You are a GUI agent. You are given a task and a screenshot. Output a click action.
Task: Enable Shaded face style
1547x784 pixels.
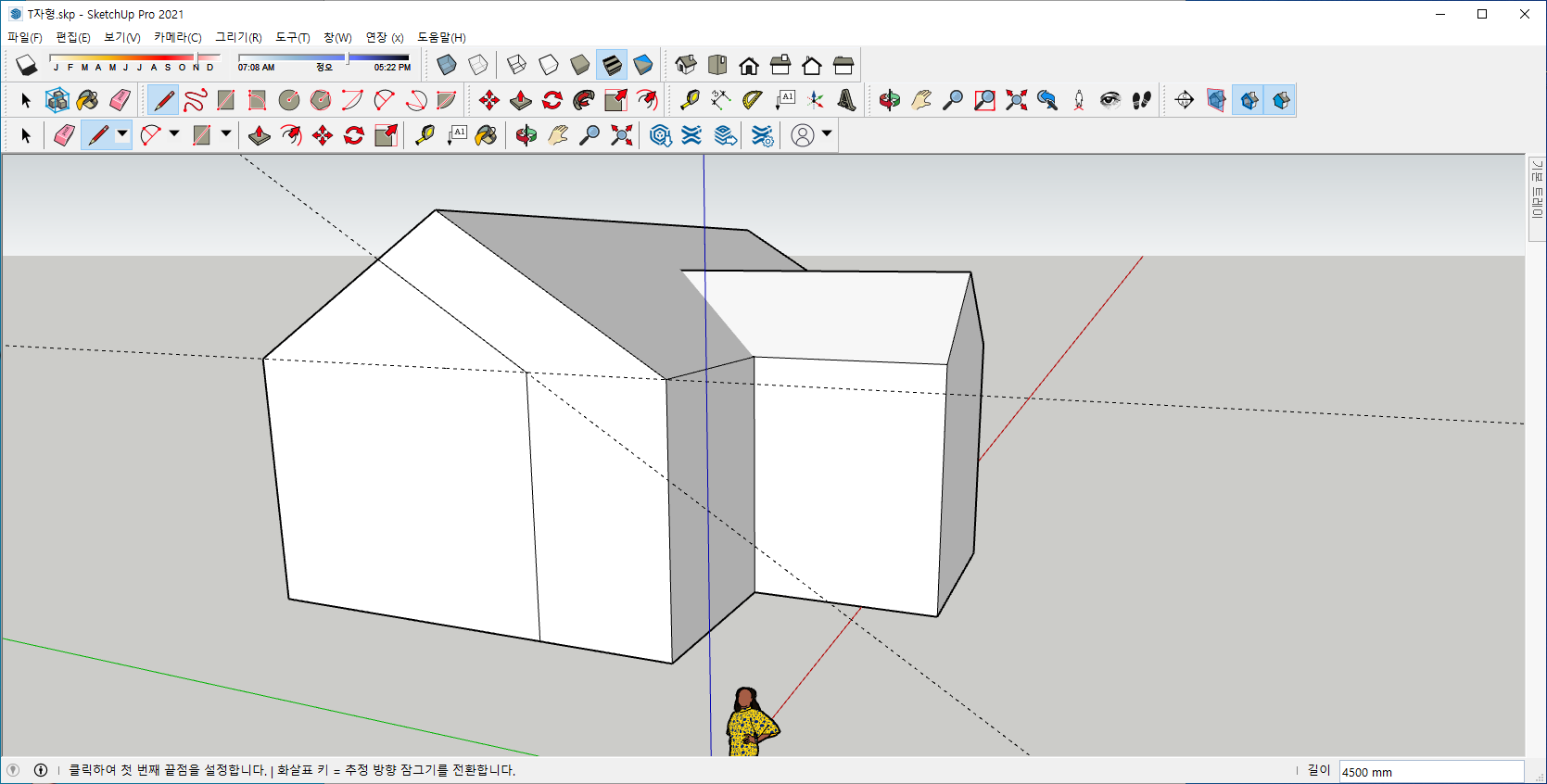click(580, 65)
